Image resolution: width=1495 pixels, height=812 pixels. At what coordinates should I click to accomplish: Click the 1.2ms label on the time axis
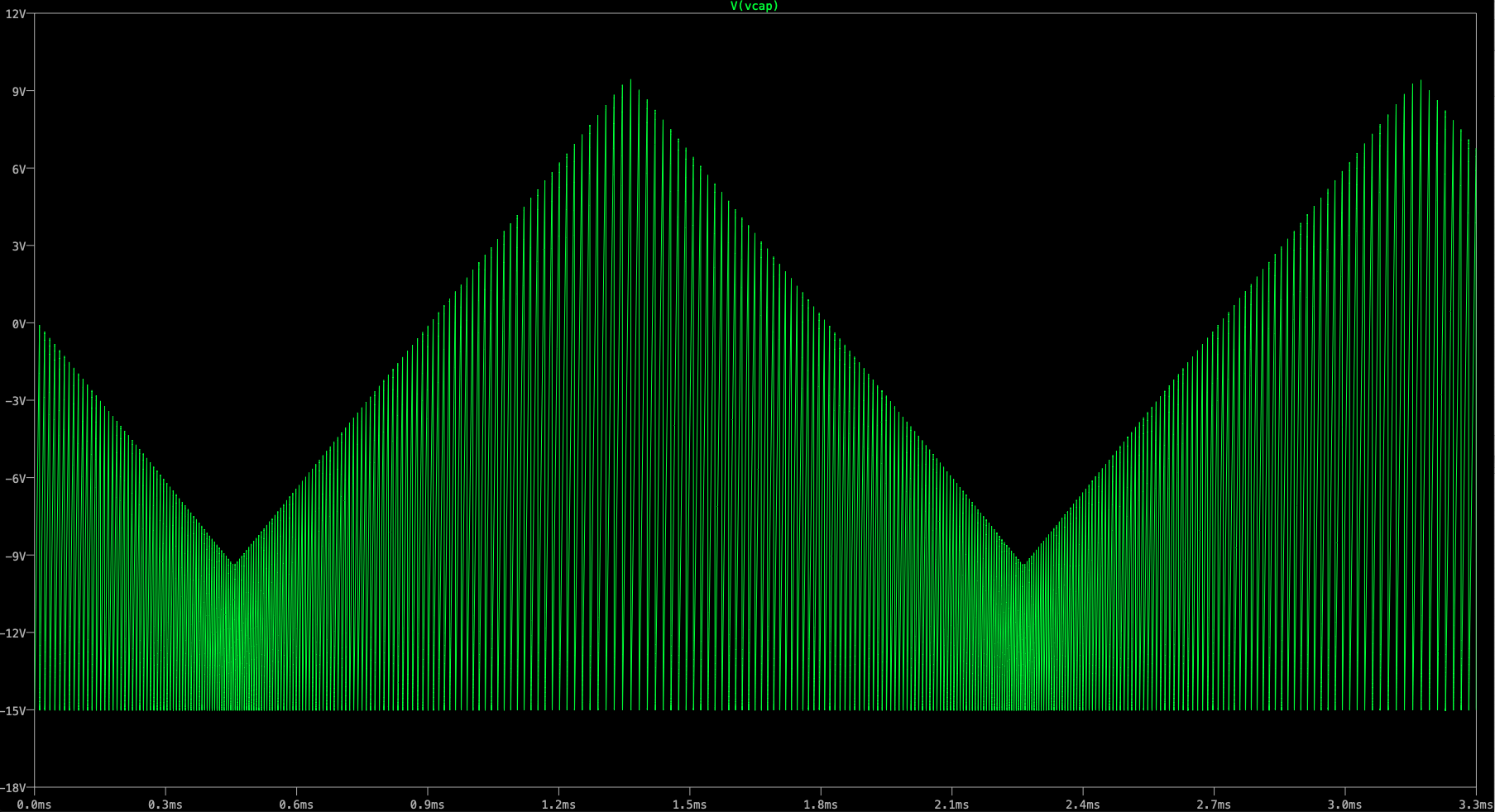558,805
